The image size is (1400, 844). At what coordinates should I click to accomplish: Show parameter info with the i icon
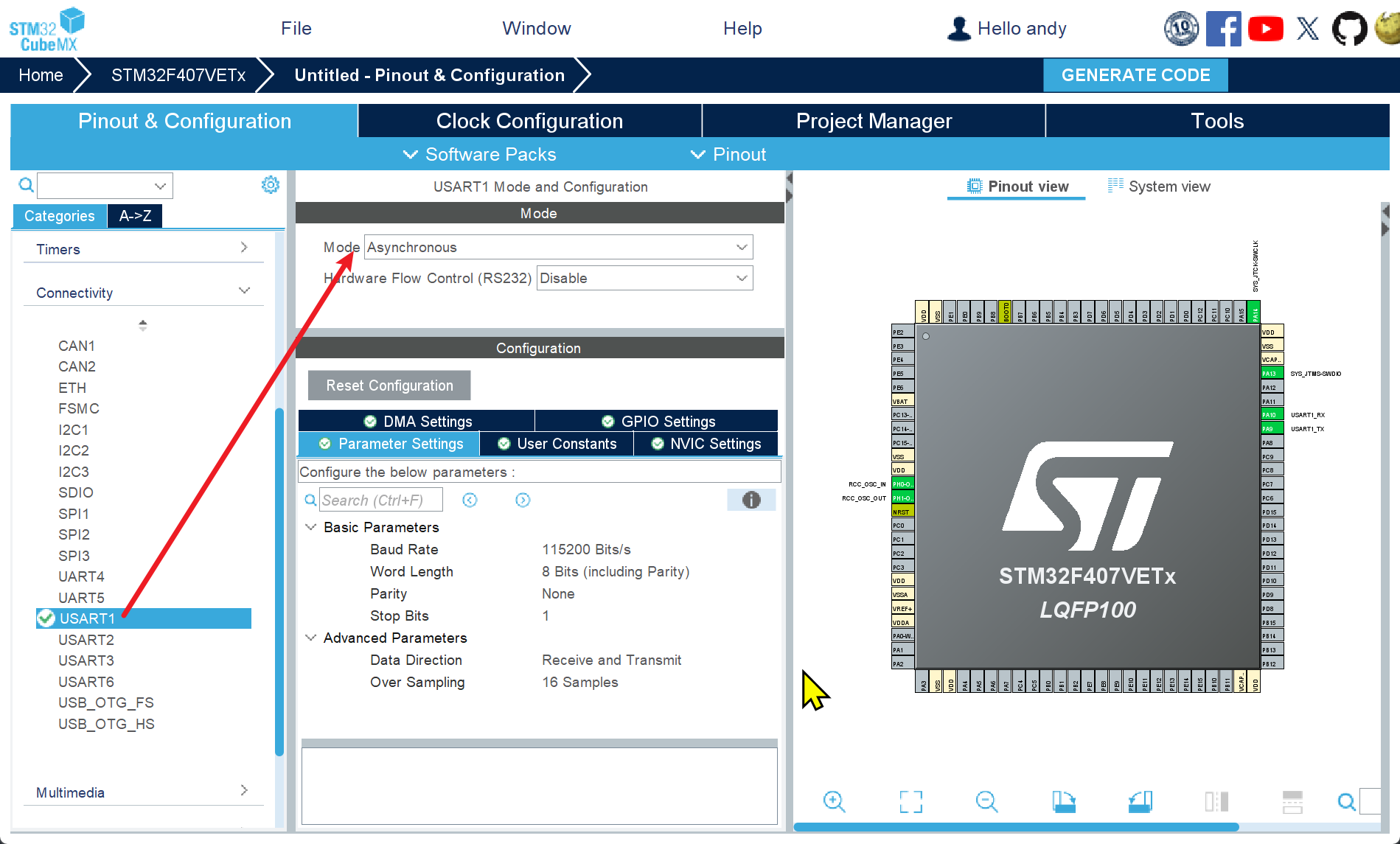[x=751, y=500]
